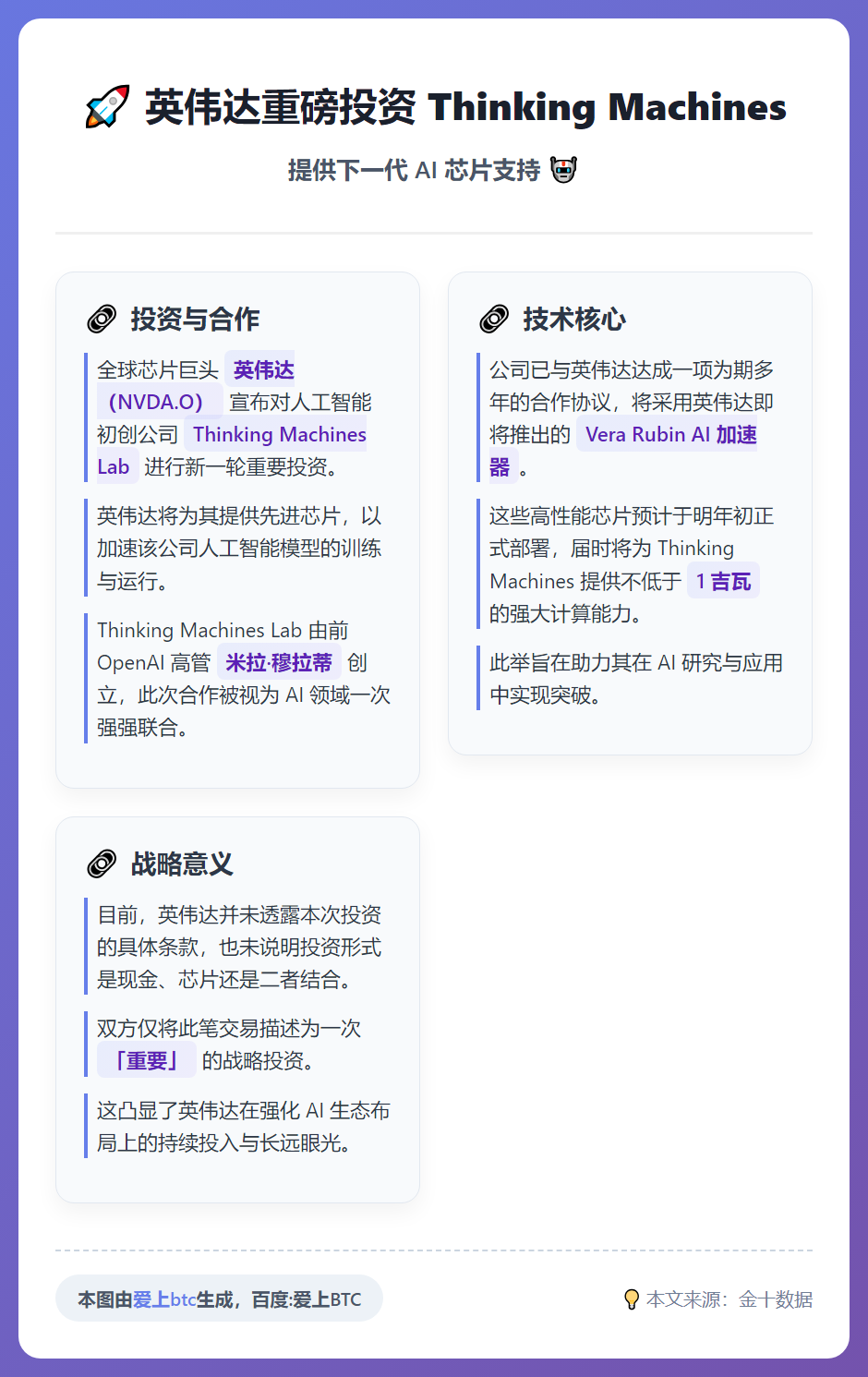Click the main title 英伟达重磅投资 Thinking Machines
The height and width of the screenshot is (1377, 868).
tap(465, 107)
